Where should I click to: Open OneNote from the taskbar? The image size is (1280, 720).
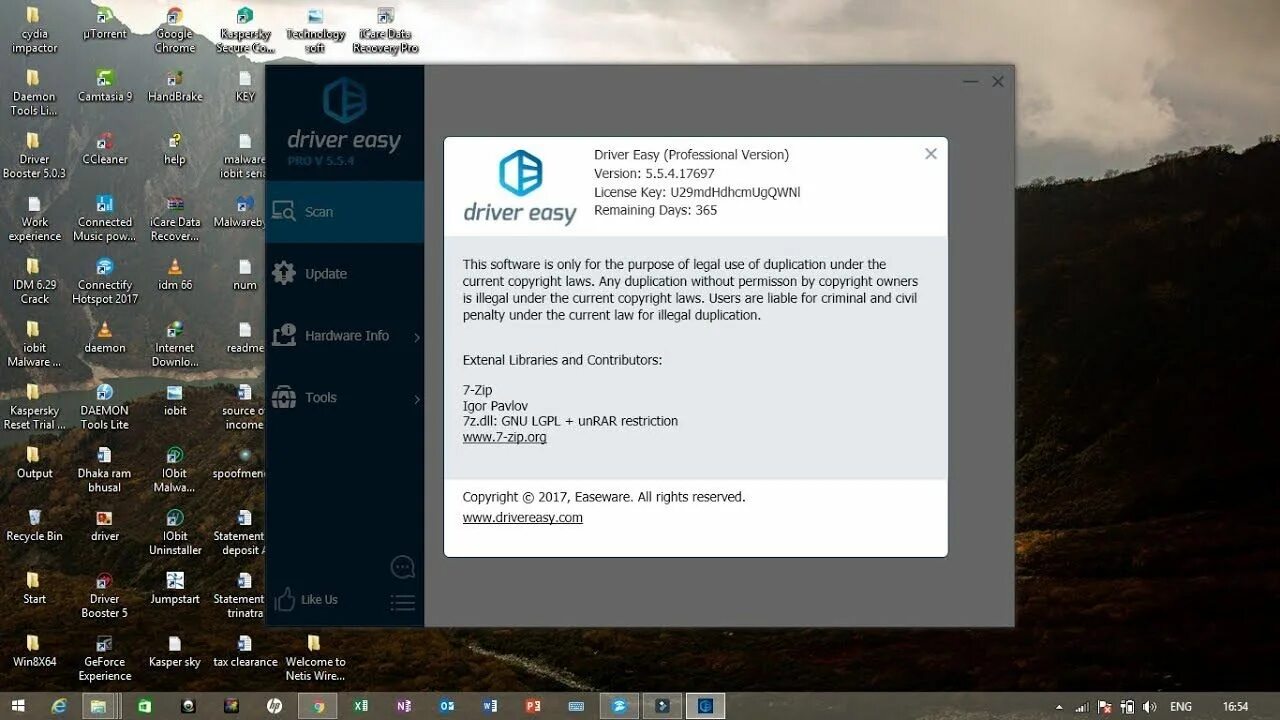tap(404, 706)
